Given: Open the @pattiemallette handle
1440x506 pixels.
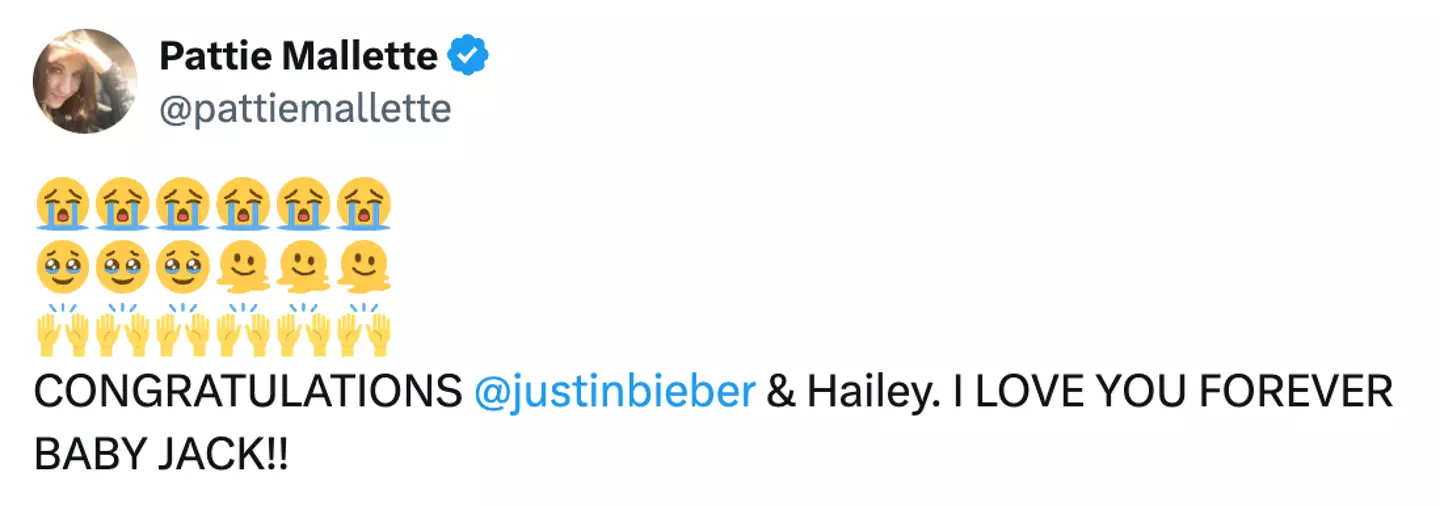Looking at the screenshot, I should click(x=305, y=108).
